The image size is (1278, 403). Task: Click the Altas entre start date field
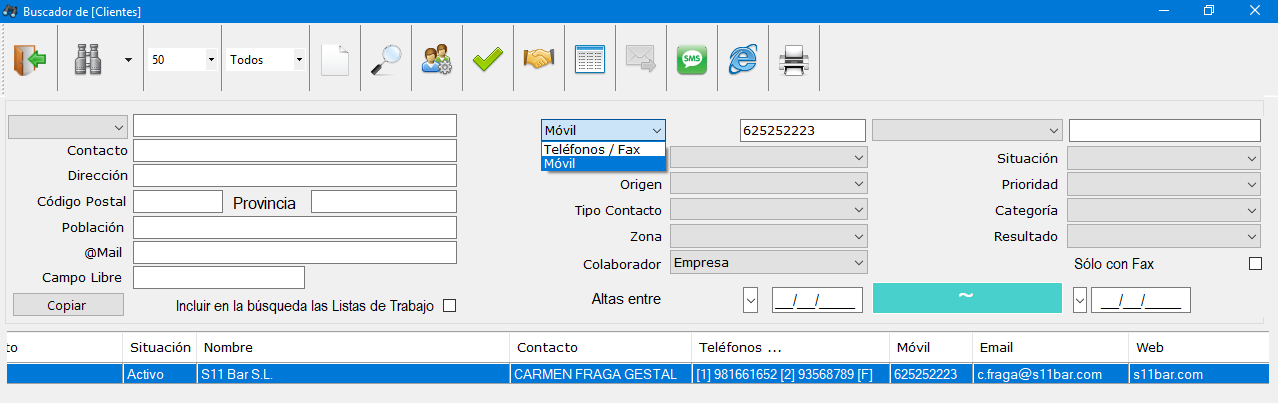point(817,299)
